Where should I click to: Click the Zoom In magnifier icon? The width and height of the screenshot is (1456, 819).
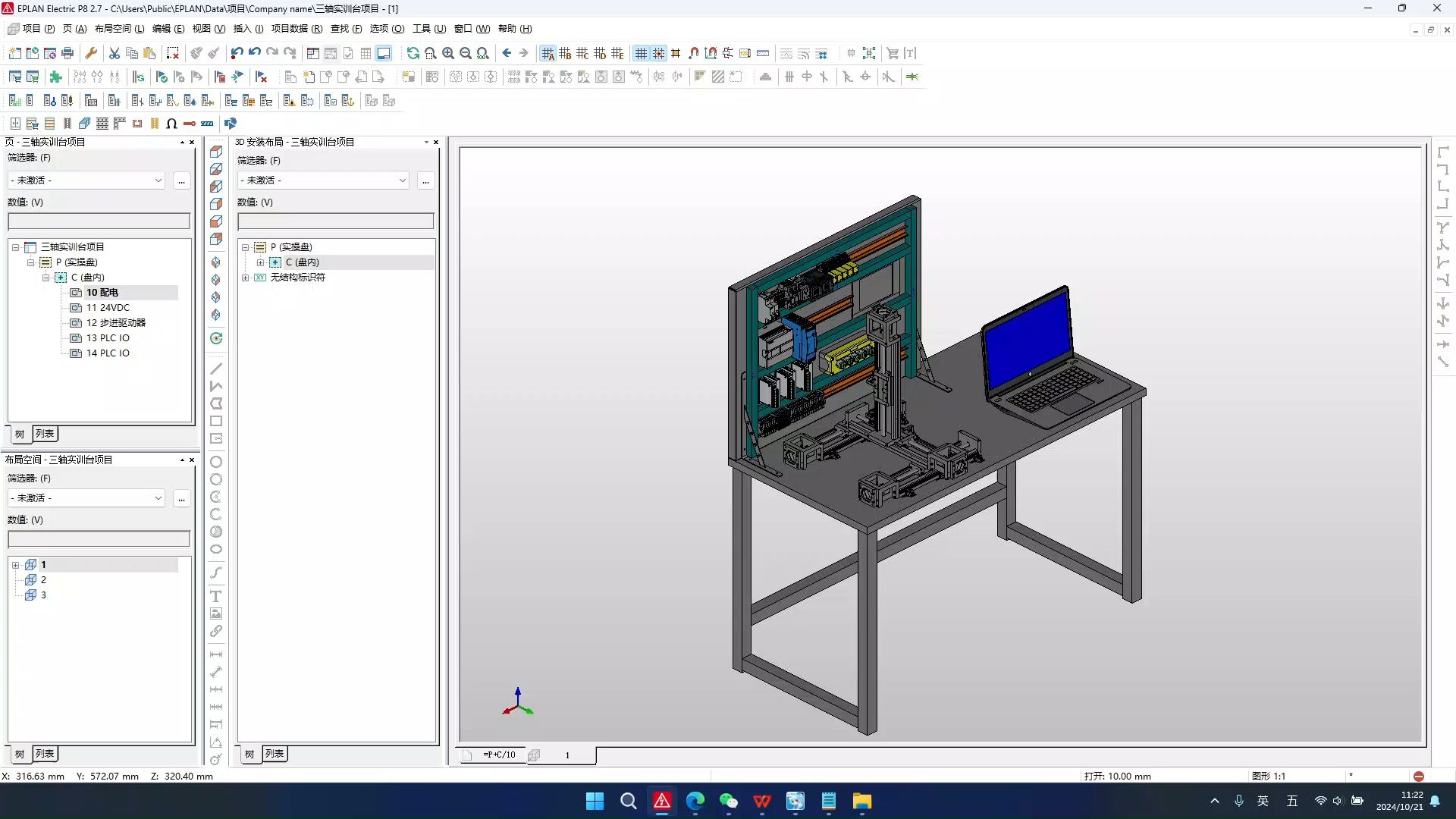click(x=448, y=53)
